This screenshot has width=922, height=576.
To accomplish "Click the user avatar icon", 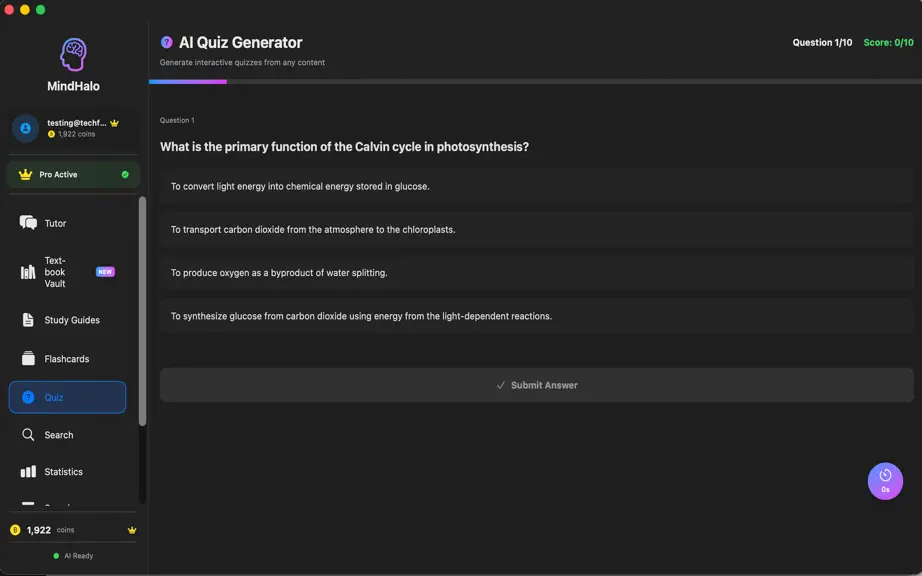I will [x=25, y=128].
